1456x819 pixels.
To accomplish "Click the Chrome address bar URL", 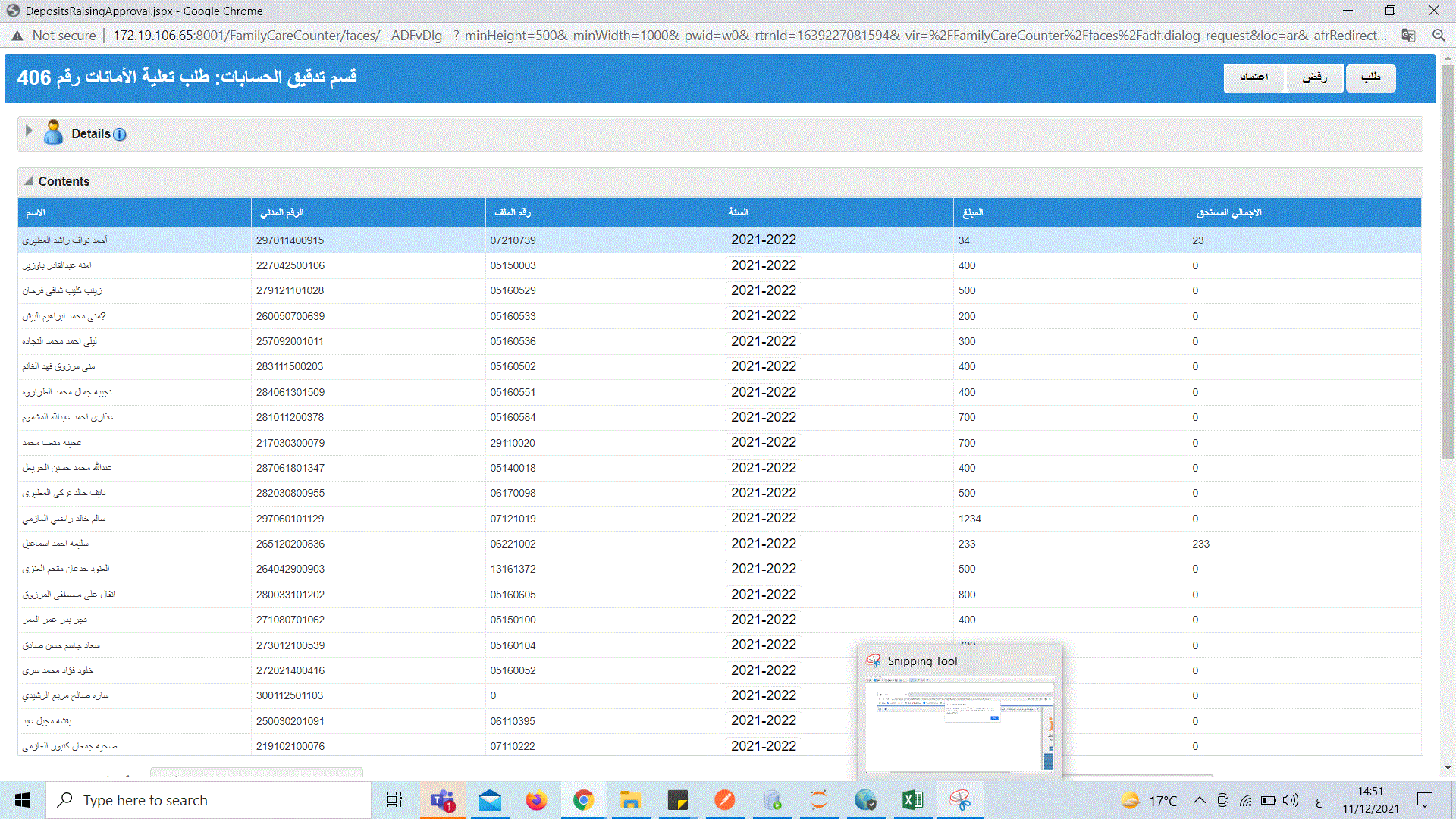I will pyautogui.click(x=750, y=36).
